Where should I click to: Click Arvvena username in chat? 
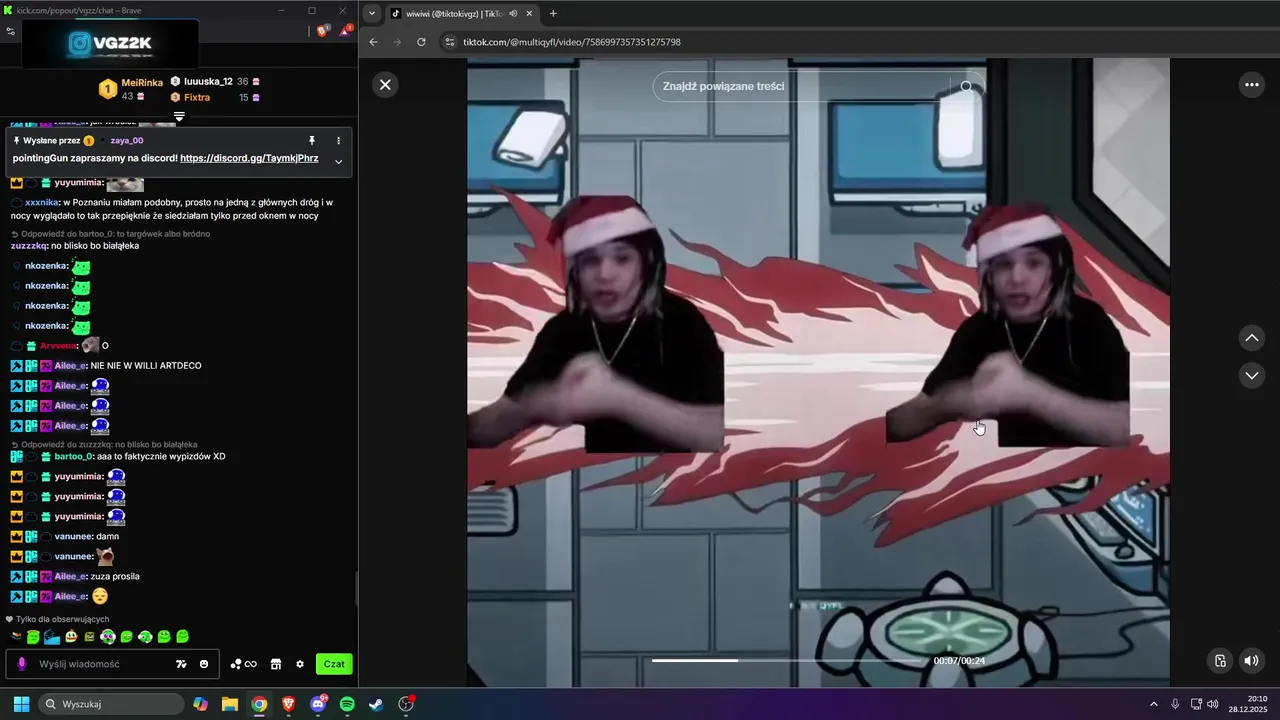[x=58, y=346]
